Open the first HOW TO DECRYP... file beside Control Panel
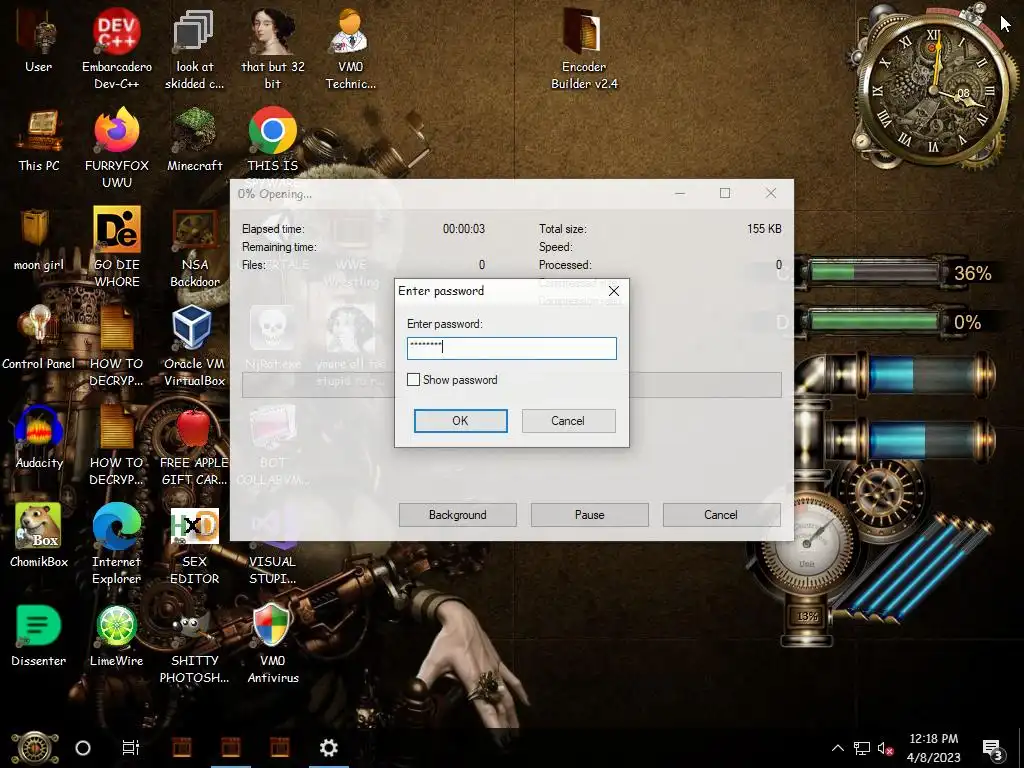Screen dimensions: 1024x768 (116, 345)
